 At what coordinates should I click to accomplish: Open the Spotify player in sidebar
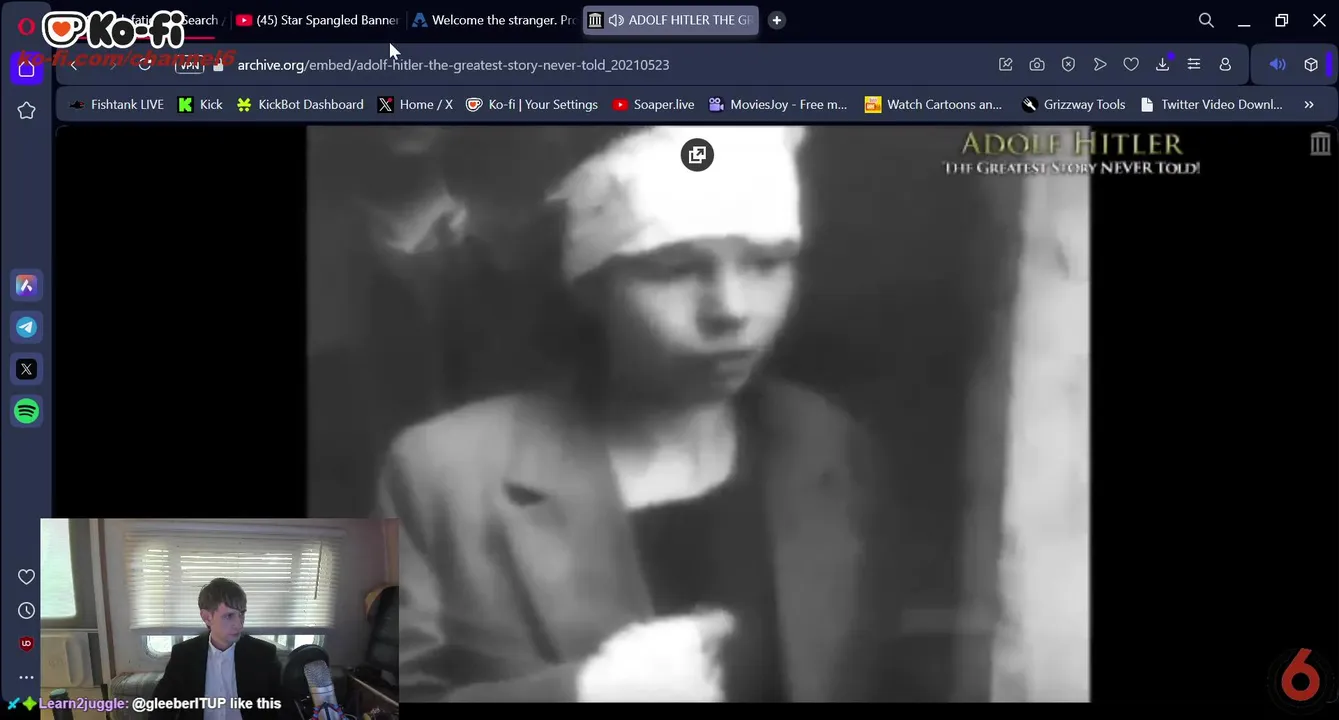pos(27,411)
